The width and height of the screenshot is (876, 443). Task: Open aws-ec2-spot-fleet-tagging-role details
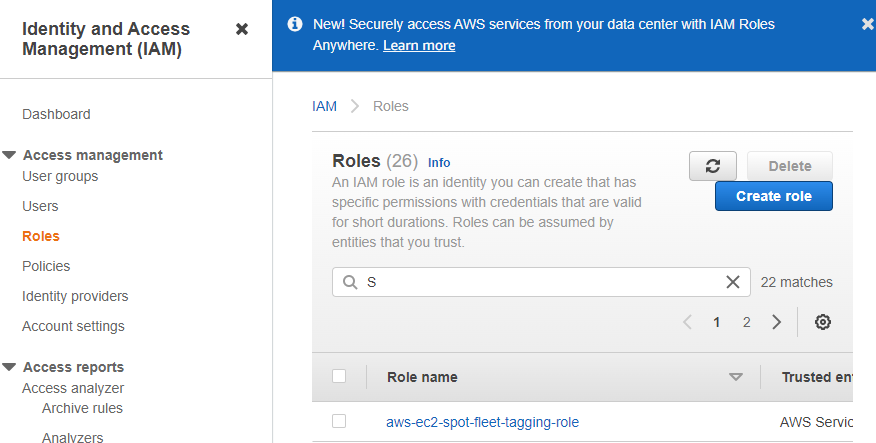pos(482,422)
